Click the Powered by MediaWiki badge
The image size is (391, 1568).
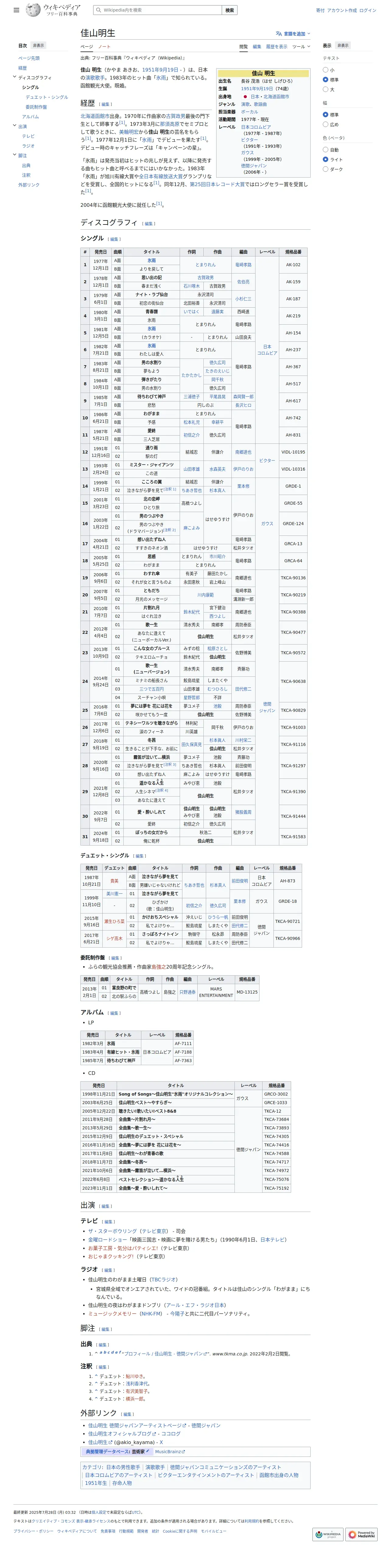361,1534
